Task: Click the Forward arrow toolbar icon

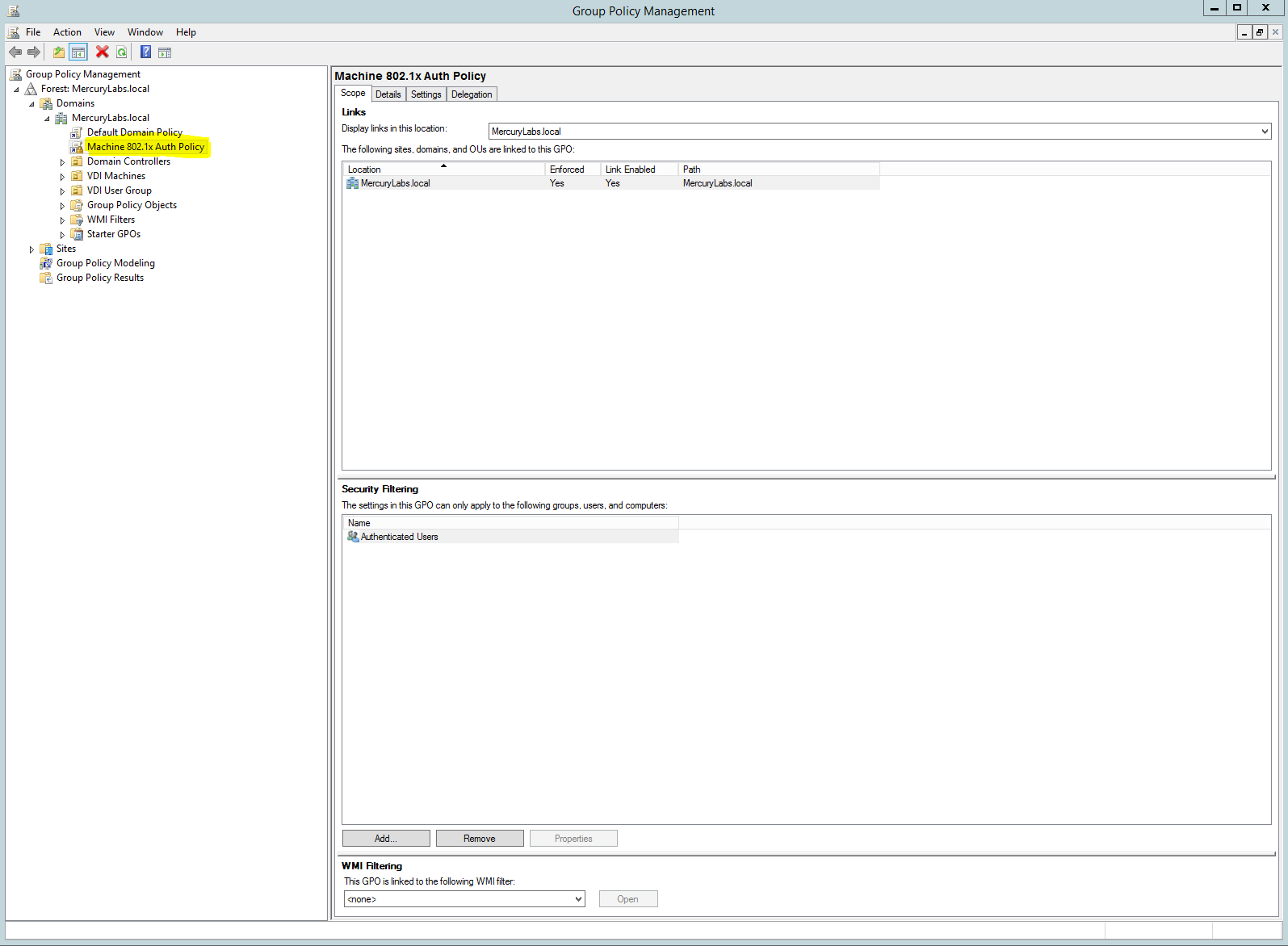Action: click(x=34, y=52)
